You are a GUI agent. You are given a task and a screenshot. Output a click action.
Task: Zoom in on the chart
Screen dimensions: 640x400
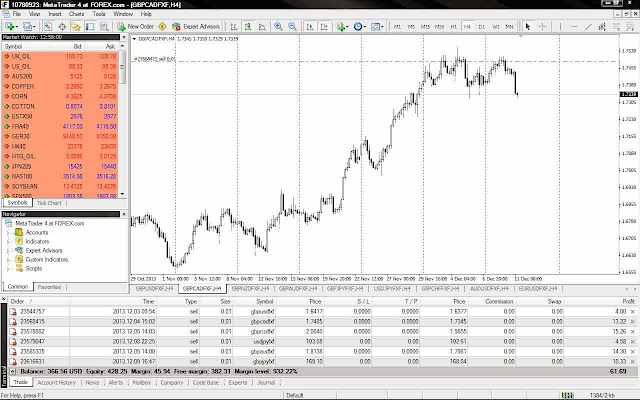(278, 27)
